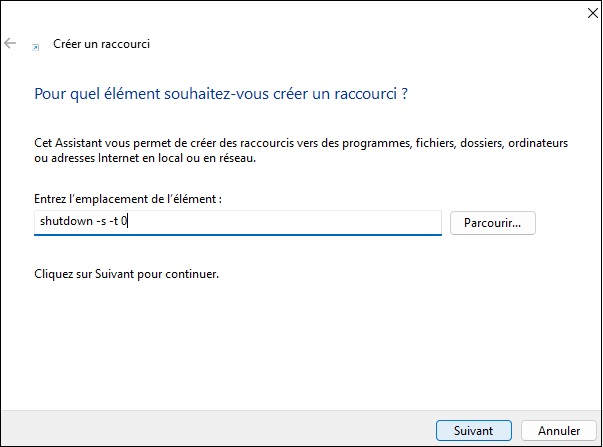Place cursor on the -t switch in field
Screen dimensions: 603x447
(114, 221)
